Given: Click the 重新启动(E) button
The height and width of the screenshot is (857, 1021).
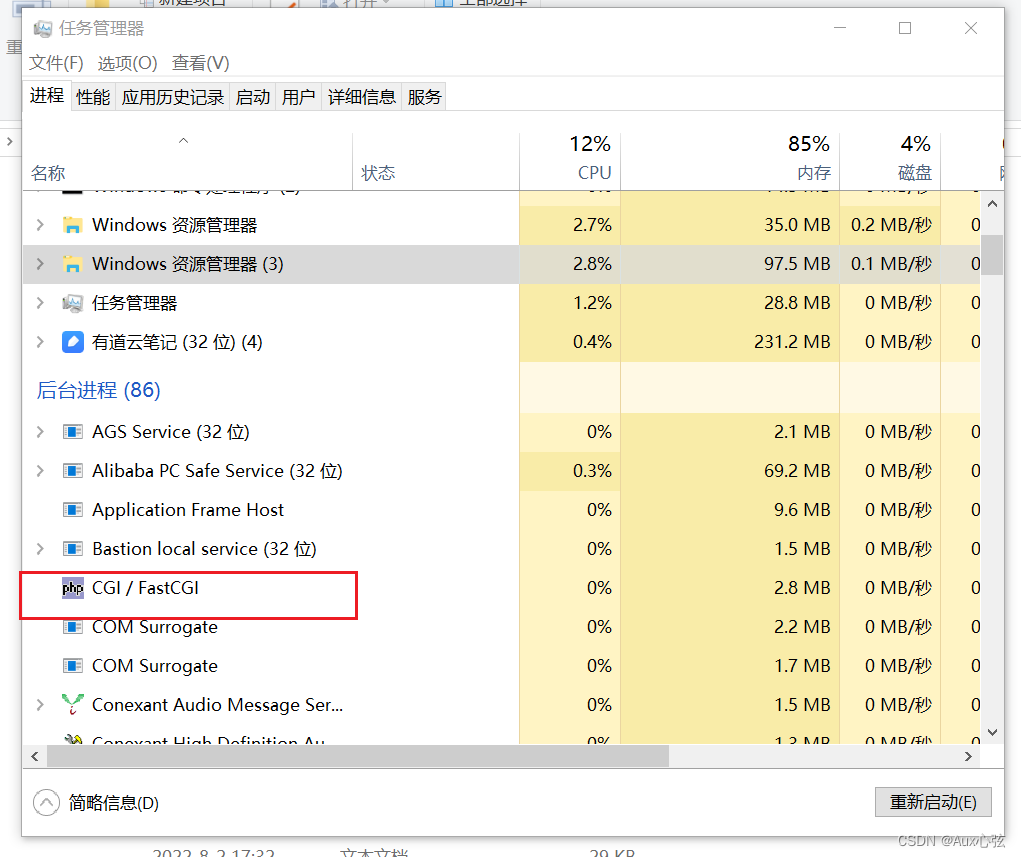Looking at the screenshot, I should coord(933,802).
